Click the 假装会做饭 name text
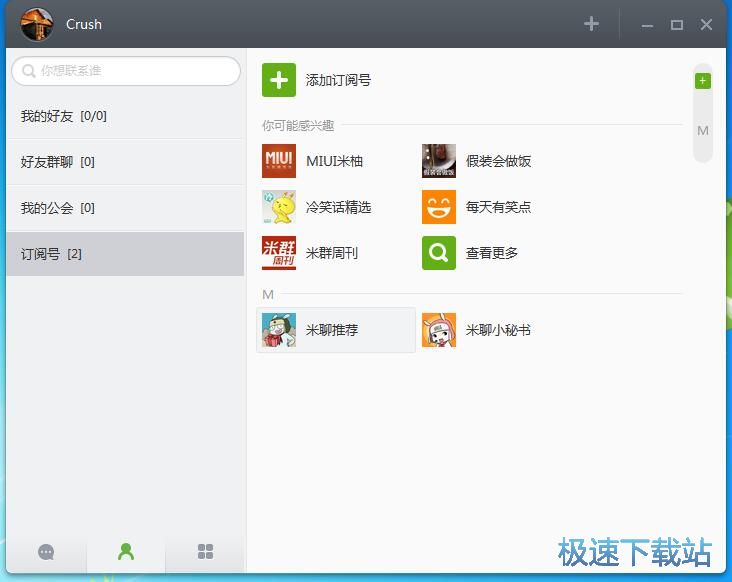732x582 pixels. [498, 161]
